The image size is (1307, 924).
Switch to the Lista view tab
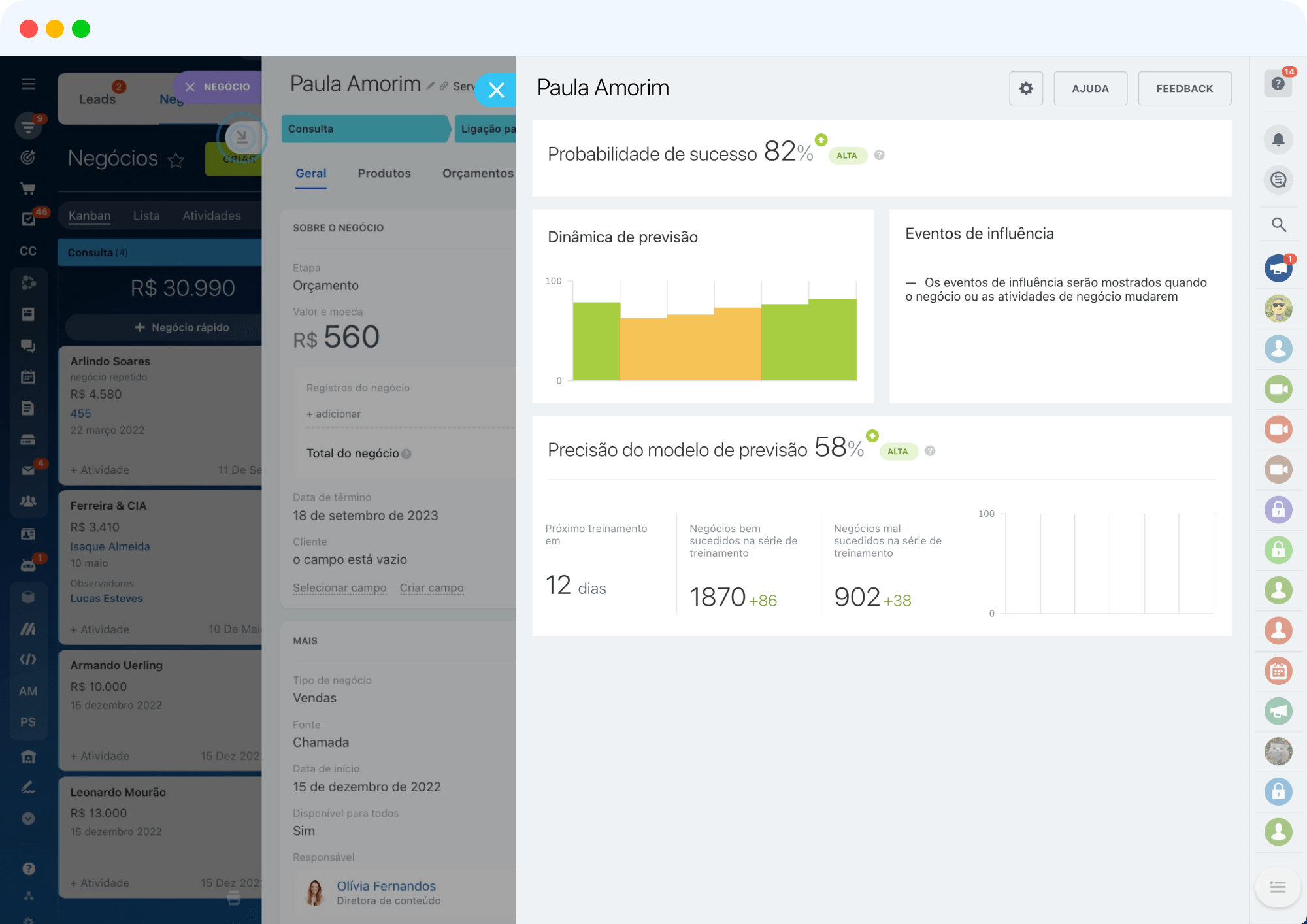(146, 216)
